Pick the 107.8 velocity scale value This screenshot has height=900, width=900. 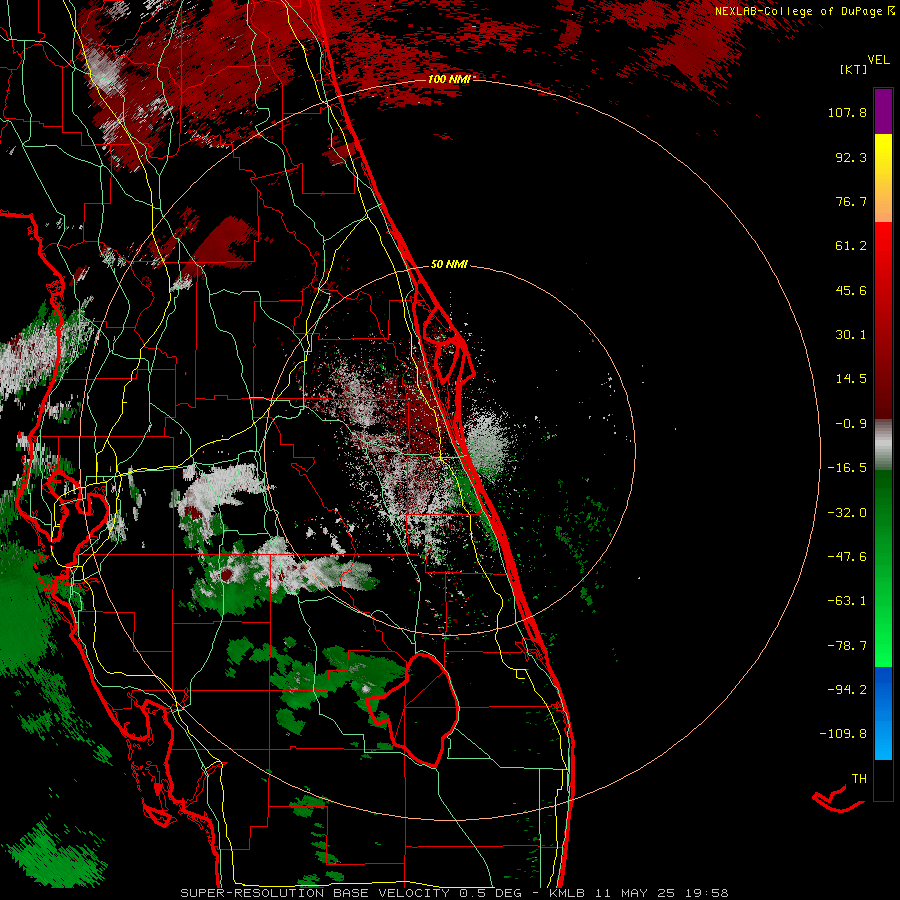click(847, 112)
